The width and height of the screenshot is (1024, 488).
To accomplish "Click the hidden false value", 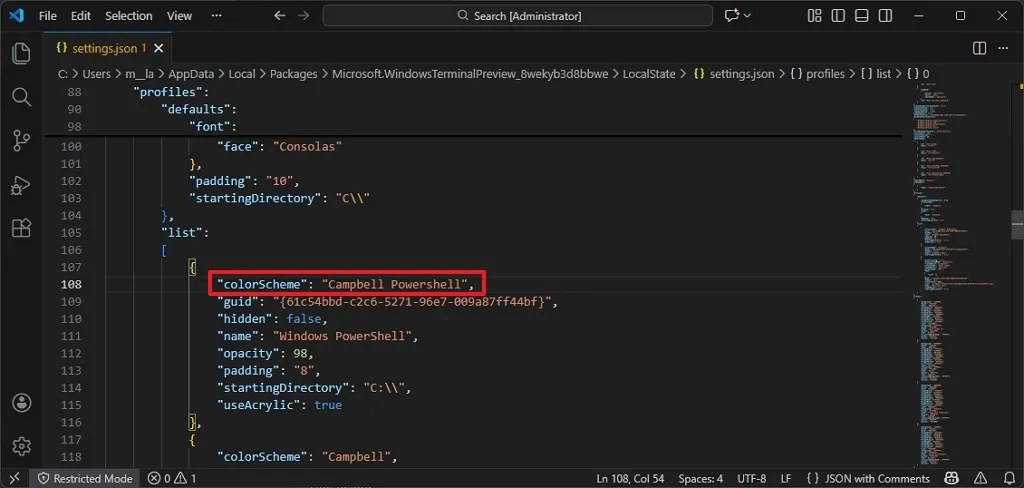I will [303, 319].
